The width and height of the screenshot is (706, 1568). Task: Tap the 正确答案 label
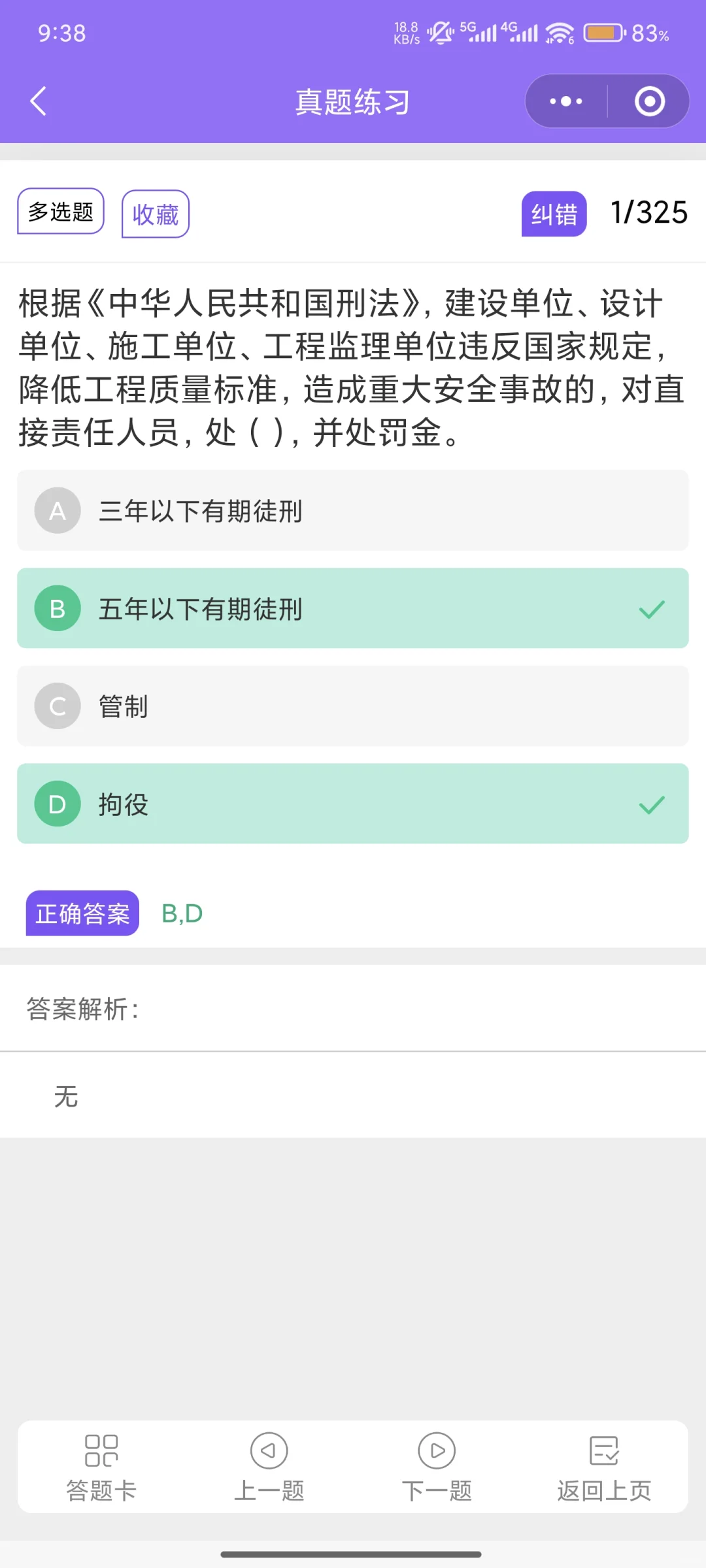82,913
